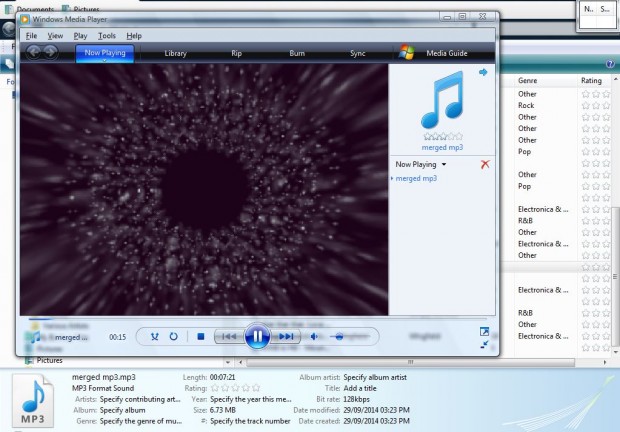This screenshot has height=432, width=620.
Task: Switch to compact mode icon
Action: pos(484,344)
